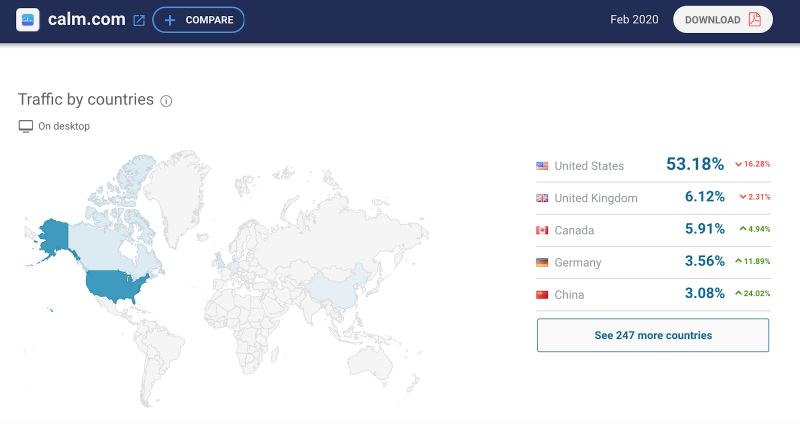Click the PDF icon in Download button
This screenshot has height=424, width=800.
(755, 19)
